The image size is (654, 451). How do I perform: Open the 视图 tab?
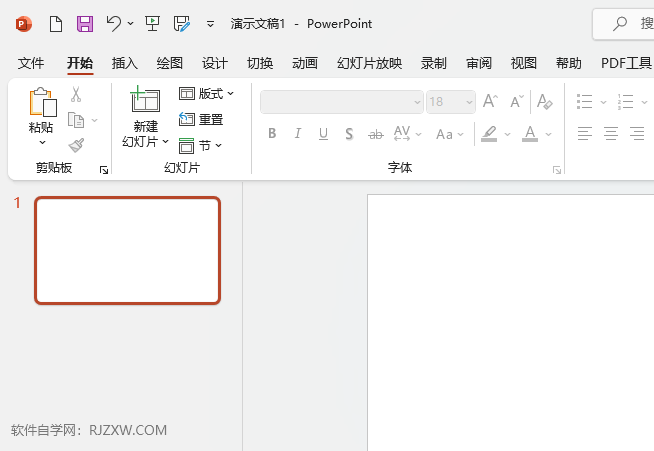pyautogui.click(x=524, y=63)
